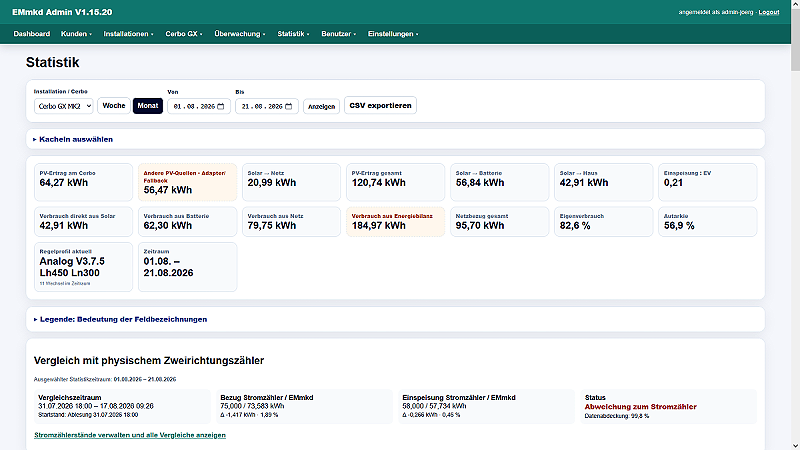The height and width of the screenshot is (450, 800).
Task: Expand the Kacheln auswählen section
Action: tap(73, 139)
